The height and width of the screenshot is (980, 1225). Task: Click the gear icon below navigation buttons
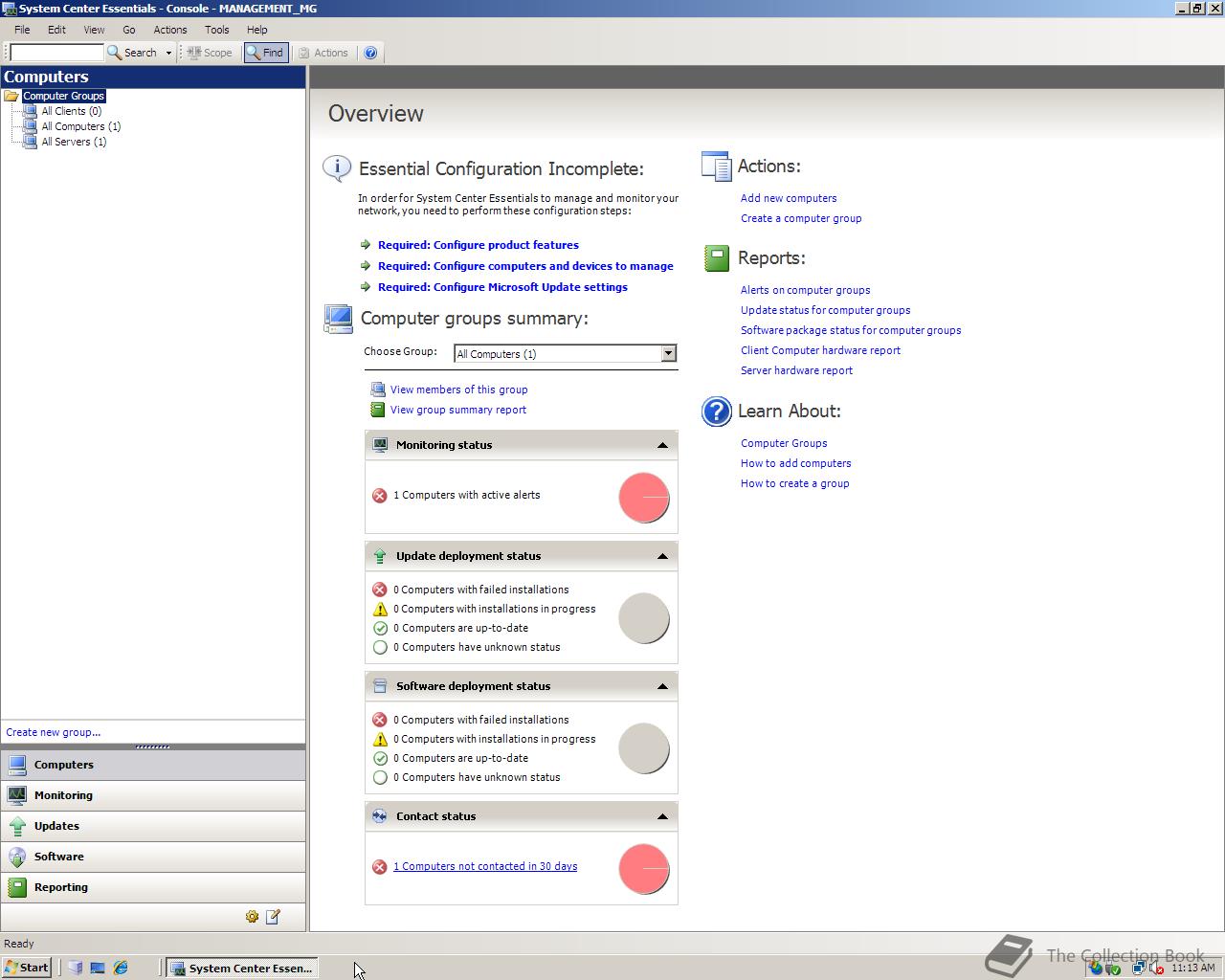pyautogui.click(x=252, y=917)
